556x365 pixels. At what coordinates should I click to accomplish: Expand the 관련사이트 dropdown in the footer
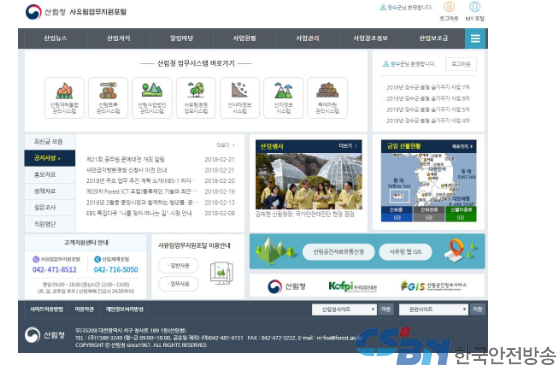click(433, 309)
